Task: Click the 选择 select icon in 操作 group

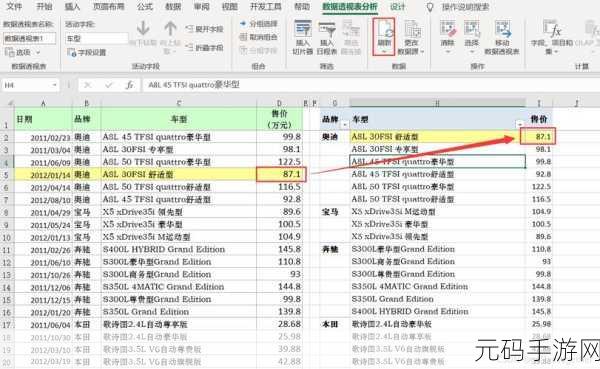Action: 471,29
